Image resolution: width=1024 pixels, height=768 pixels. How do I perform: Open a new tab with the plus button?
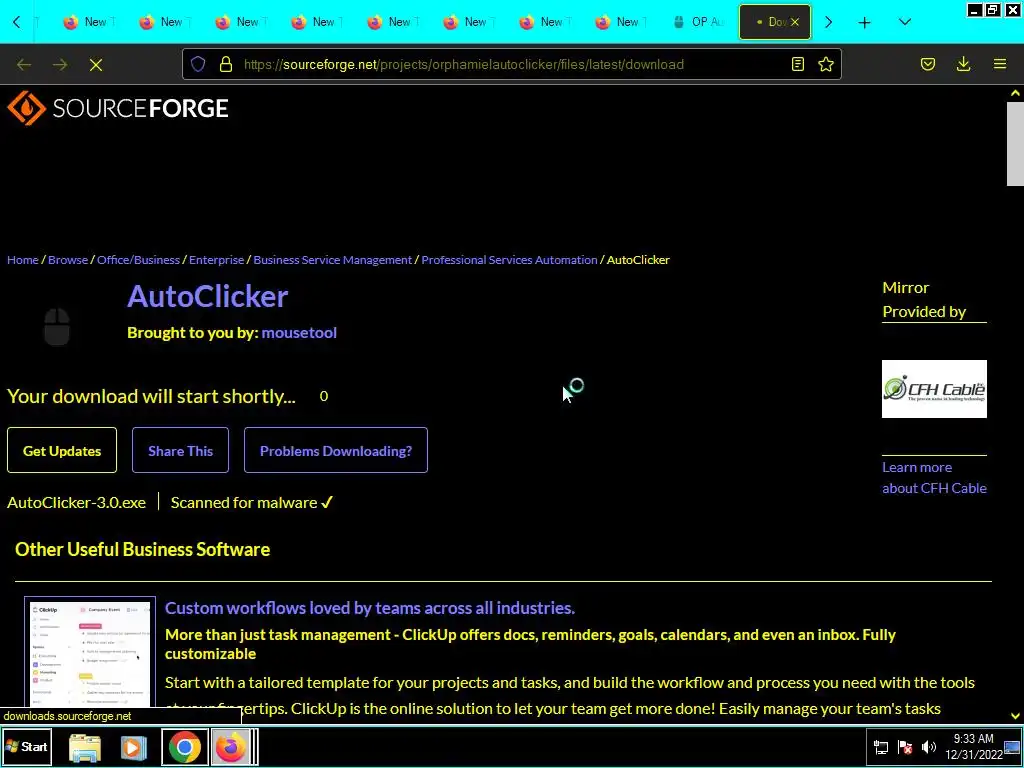[865, 22]
